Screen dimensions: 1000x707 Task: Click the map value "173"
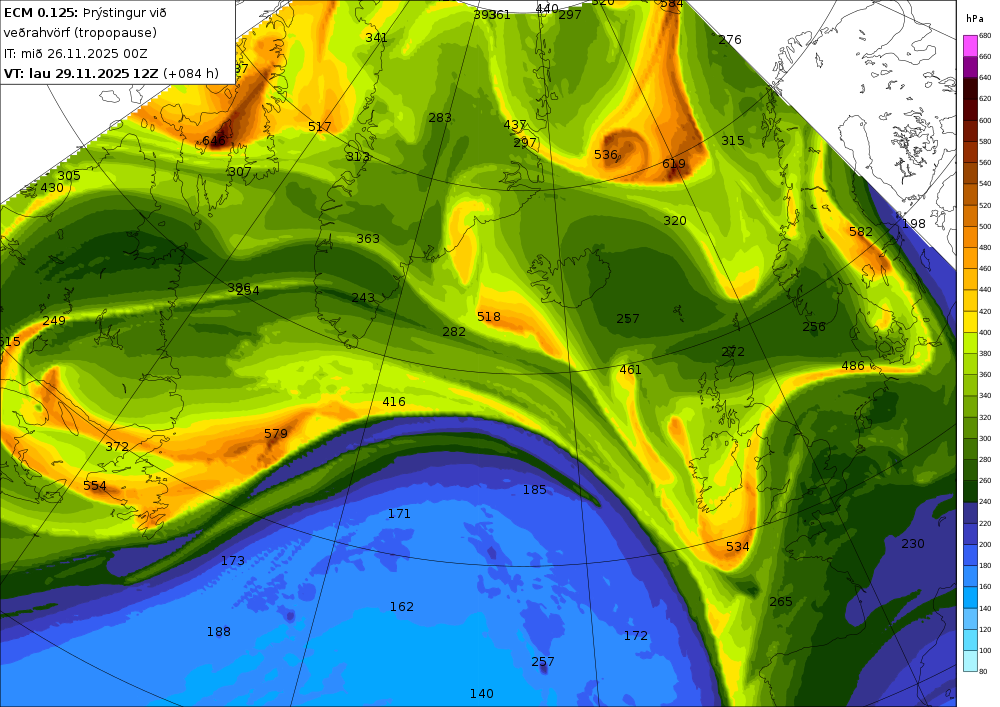pos(233,560)
